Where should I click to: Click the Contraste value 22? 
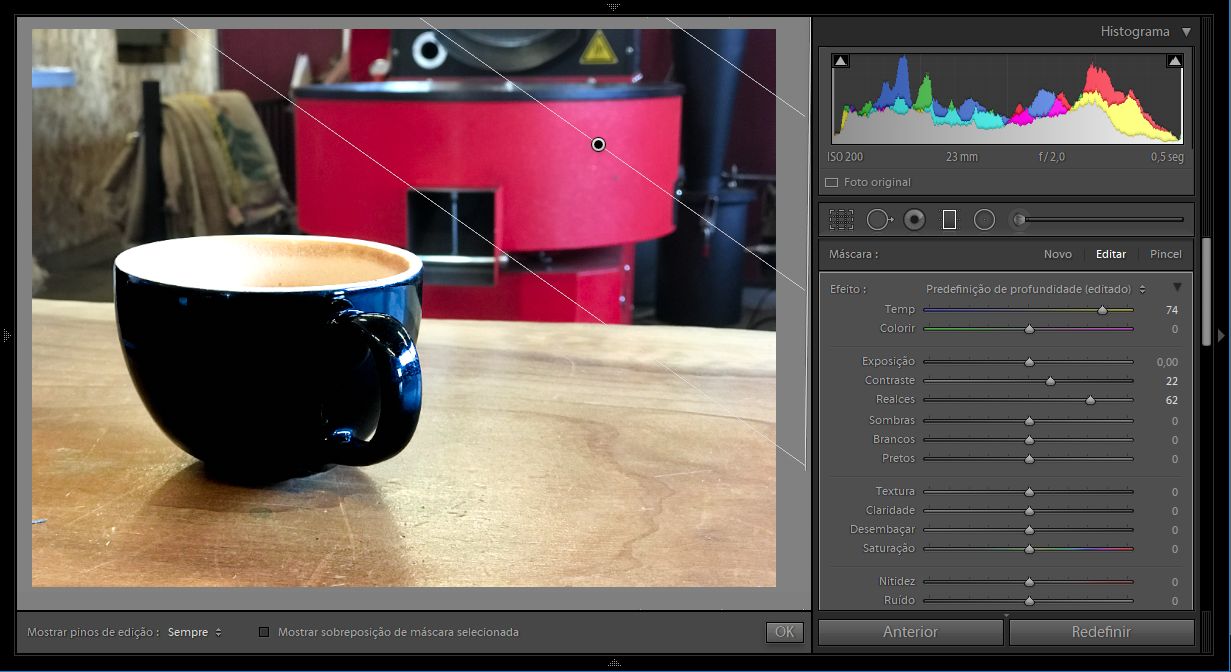1171,381
